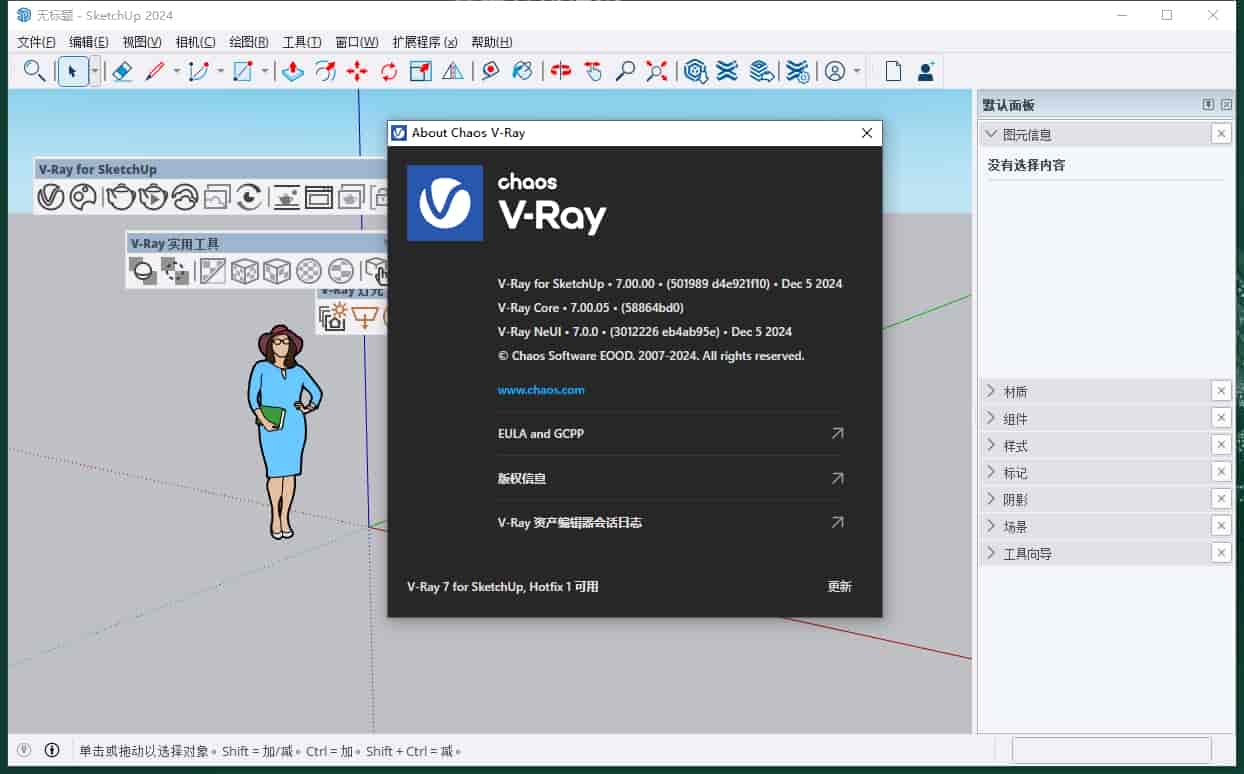Click 更新 to update V-Ray 7 Hotfix 1

click(838, 587)
